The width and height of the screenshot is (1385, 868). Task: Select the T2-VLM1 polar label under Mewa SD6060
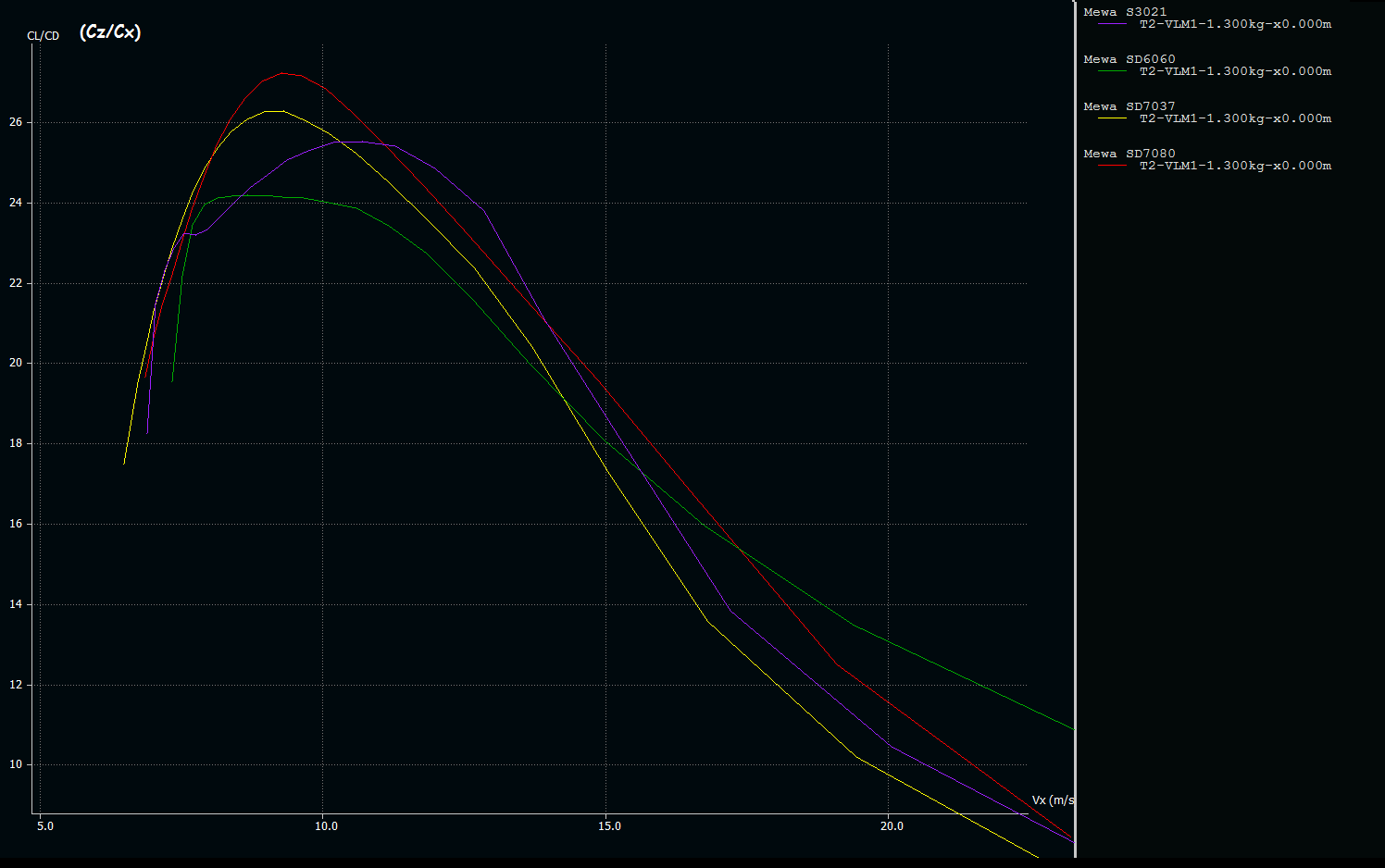pyautogui.click(x=1235, y=71)
